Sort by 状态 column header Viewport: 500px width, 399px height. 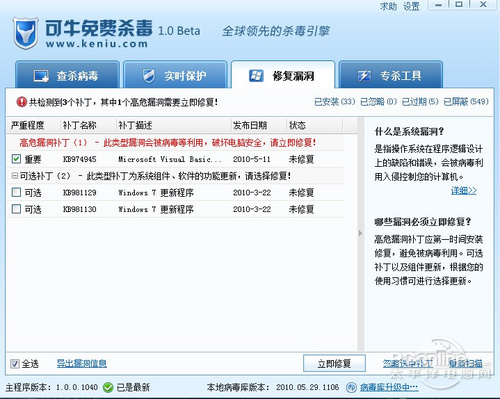(314, 125)
